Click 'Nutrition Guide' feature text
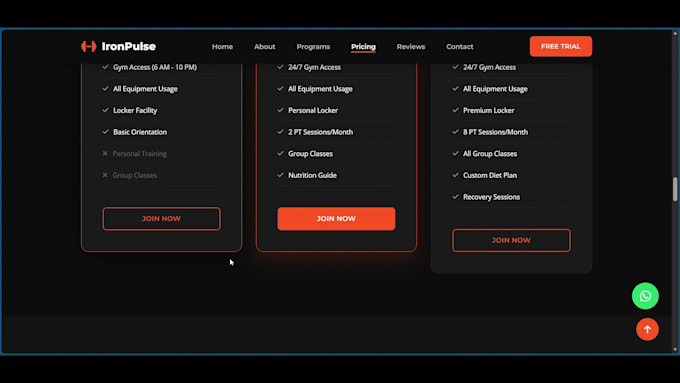The image size is (680, 383). point(312,175)
